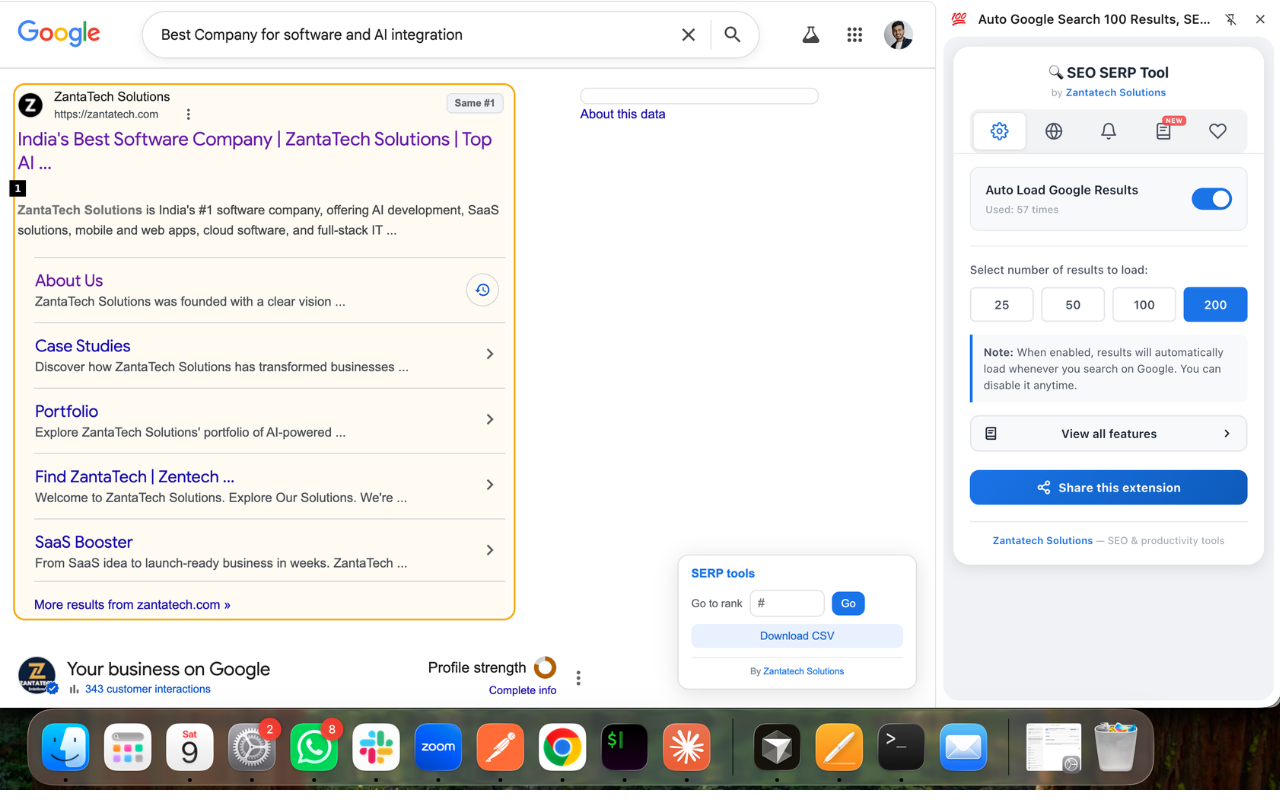This screenshot has height=800, width=1280.
Task: Select 50 results to load
Action: (1073, 305)
